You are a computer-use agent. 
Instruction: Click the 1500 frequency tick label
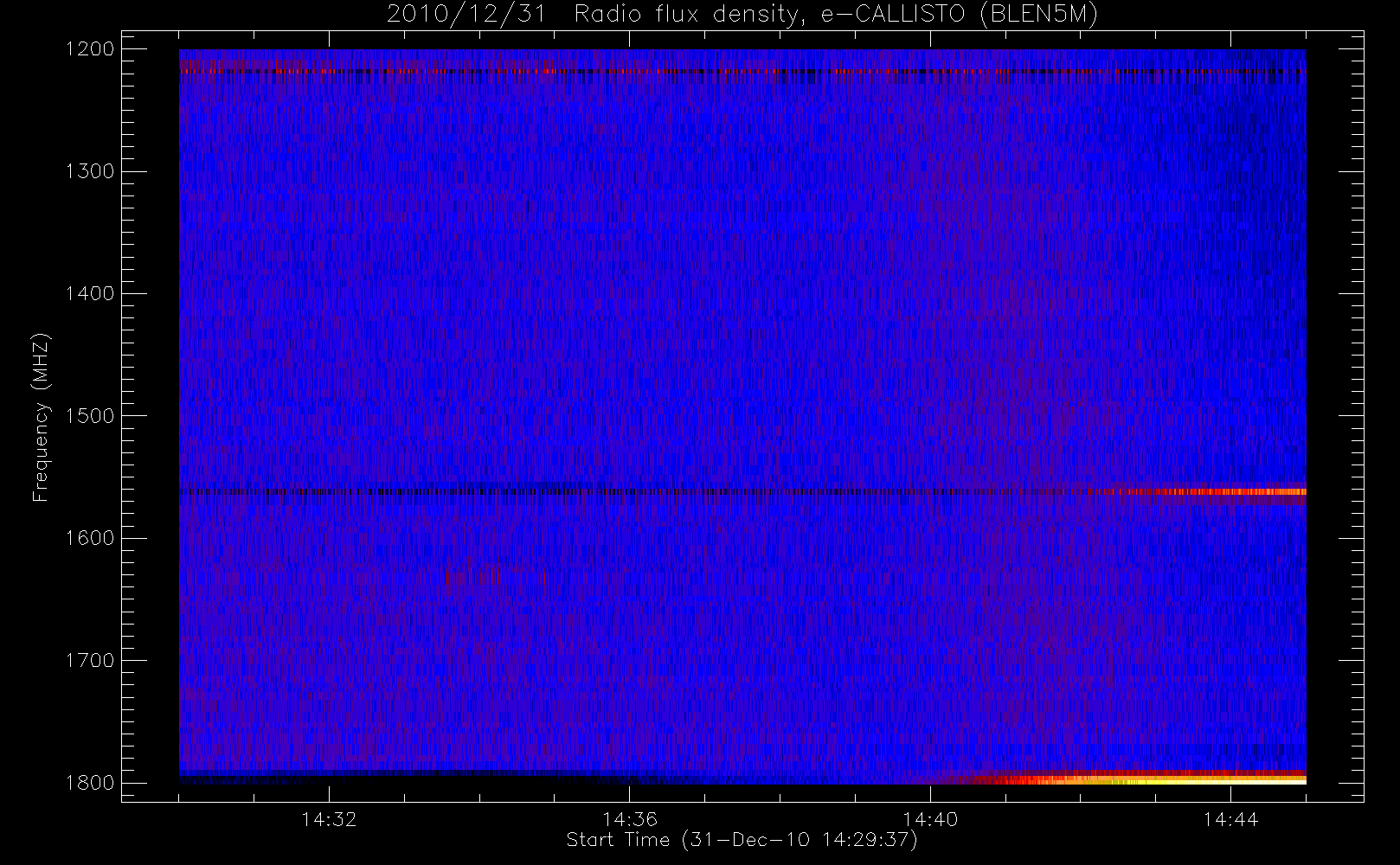[x=91, y=416]
